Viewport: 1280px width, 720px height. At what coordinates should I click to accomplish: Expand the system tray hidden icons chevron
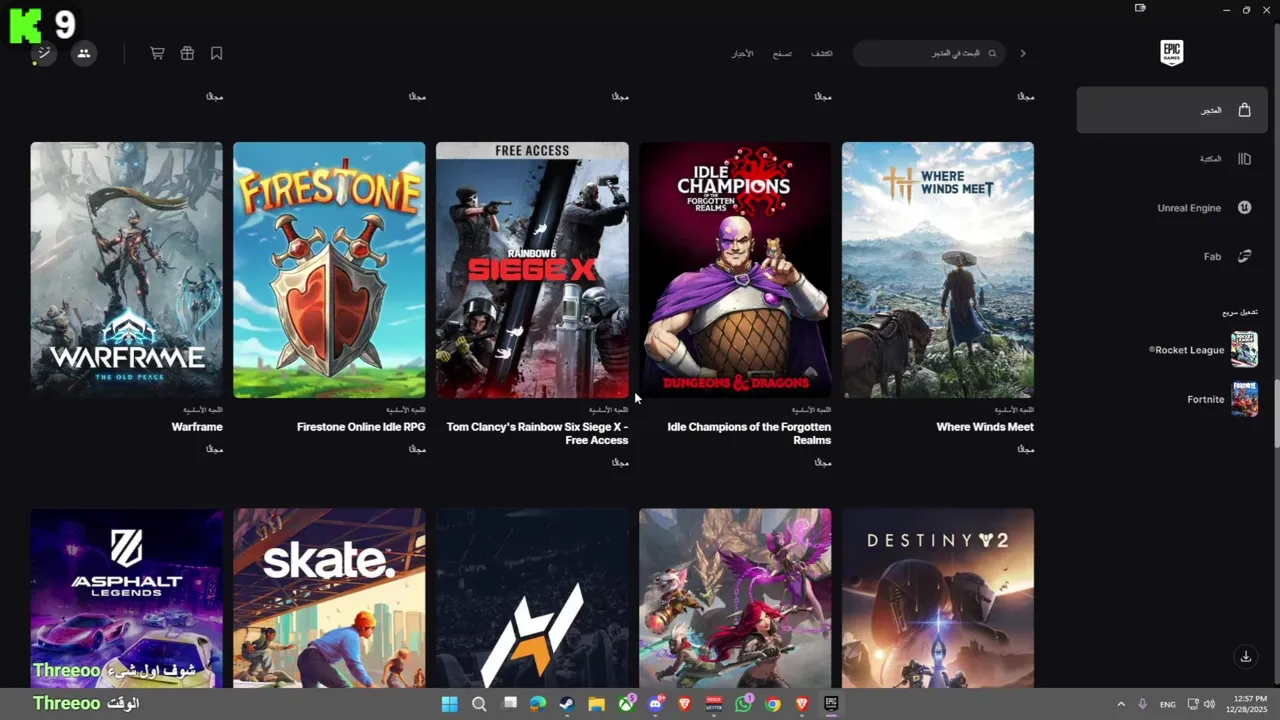click(1121, 704)
